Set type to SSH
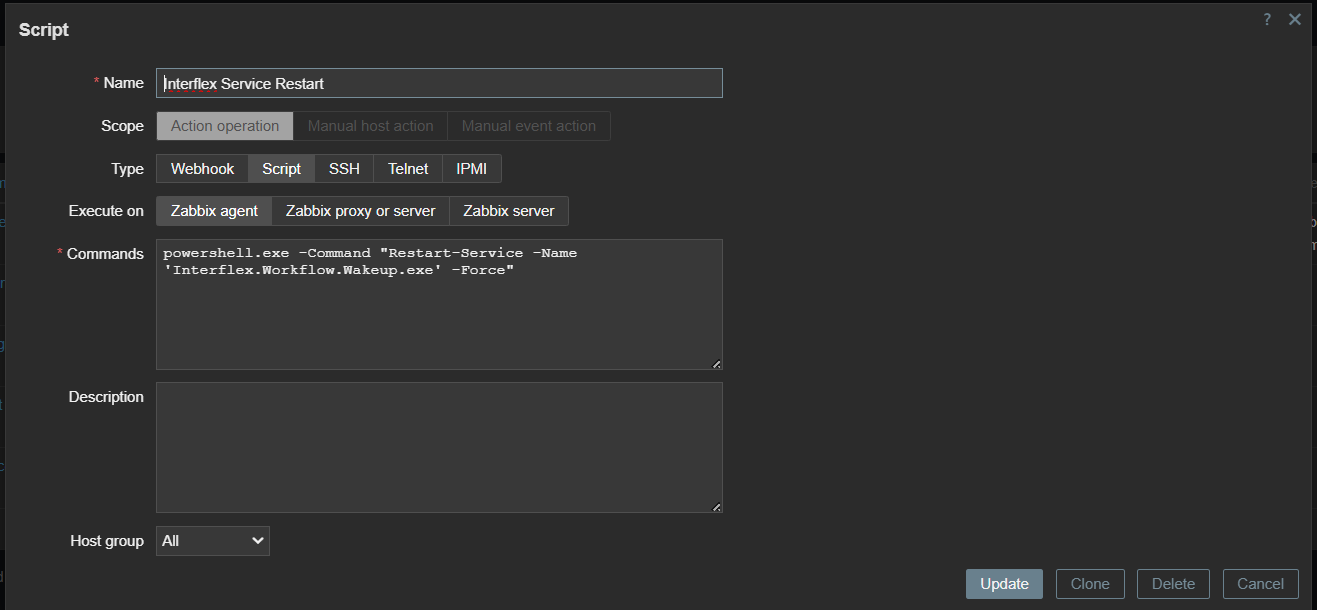The image size is (1317, 610). (344, 169)
